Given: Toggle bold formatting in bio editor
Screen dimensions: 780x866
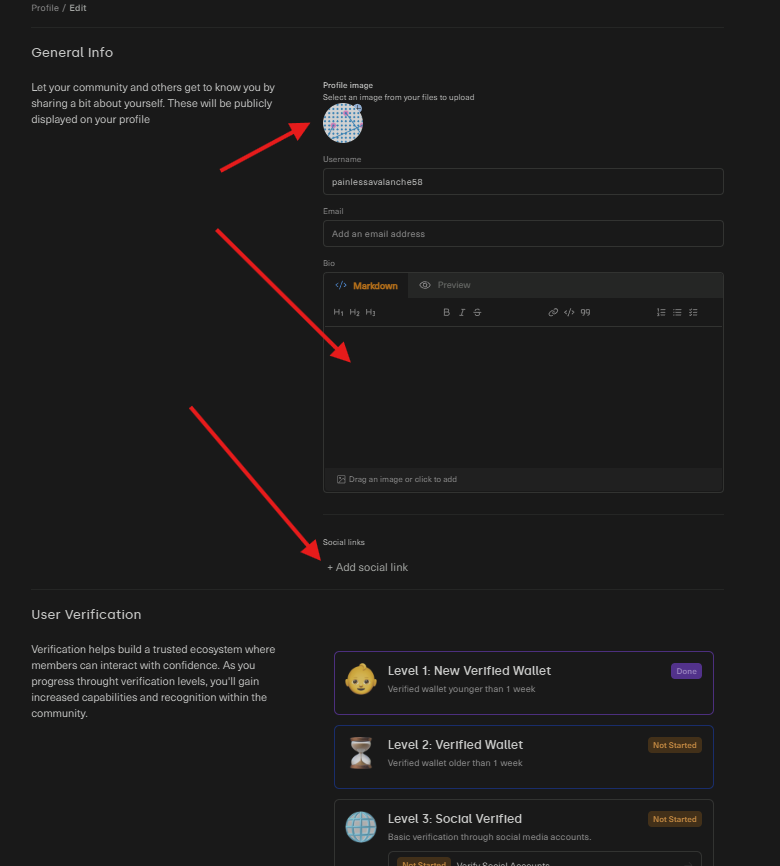Looking at the screenshot, I should 447,313.
